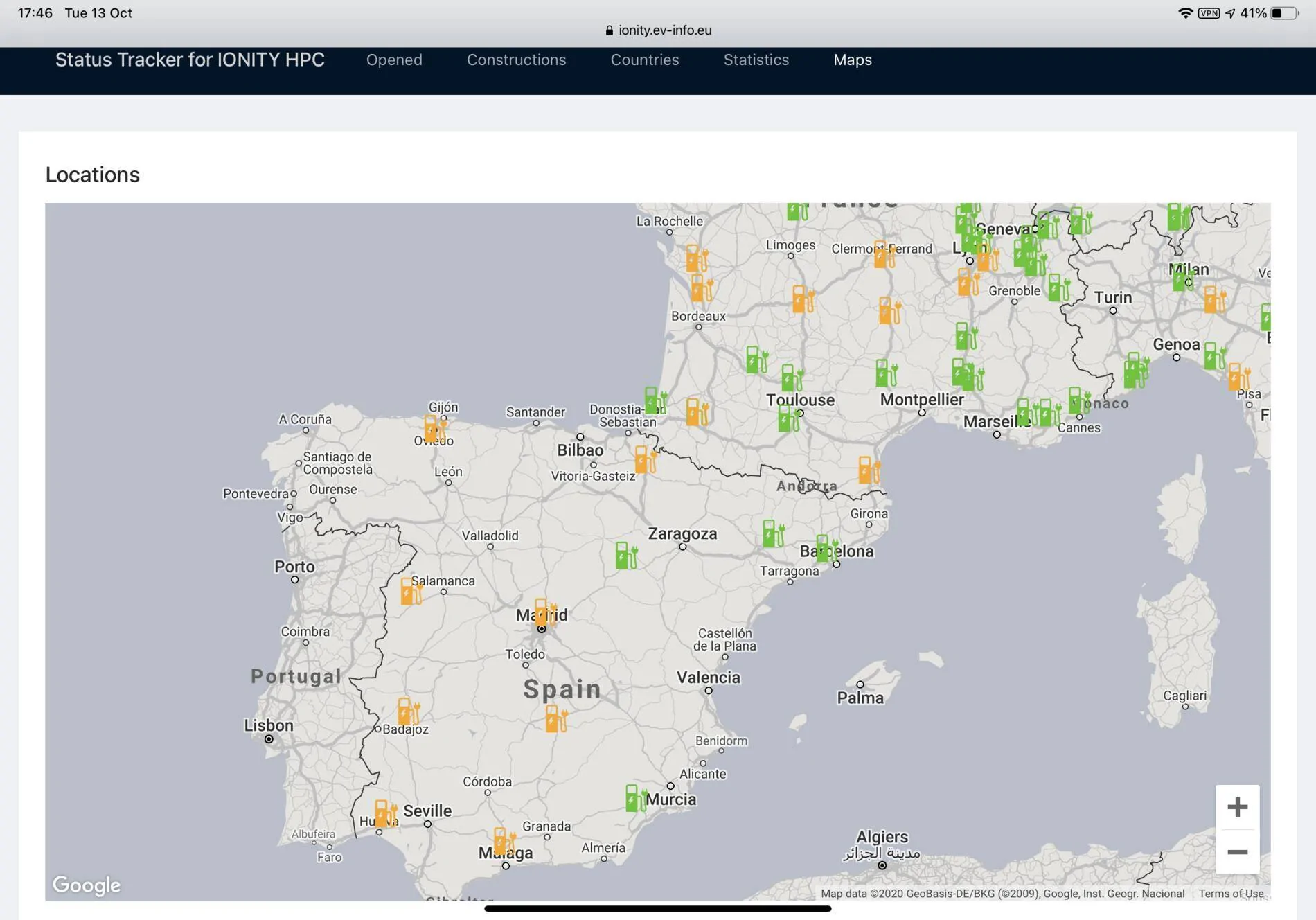Select the orange charger marker south of Toledo
The image size is (1316, 920).
point(555,718)
